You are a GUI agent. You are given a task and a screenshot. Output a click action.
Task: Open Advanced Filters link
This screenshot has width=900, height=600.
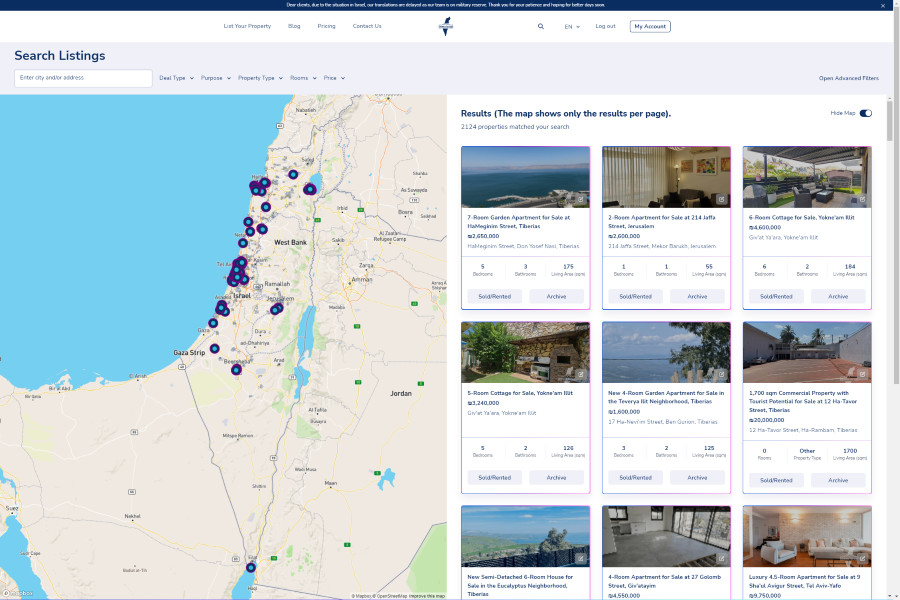(x=848, y=78)
